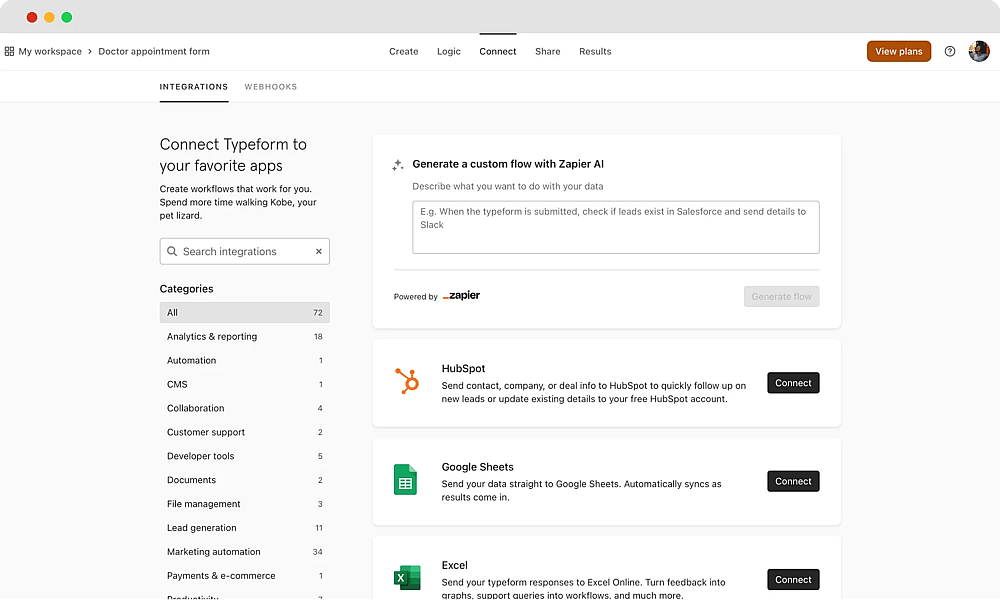Filter by Collaboration category
Screen dimensions: 1000x600
tap(244, 408)
